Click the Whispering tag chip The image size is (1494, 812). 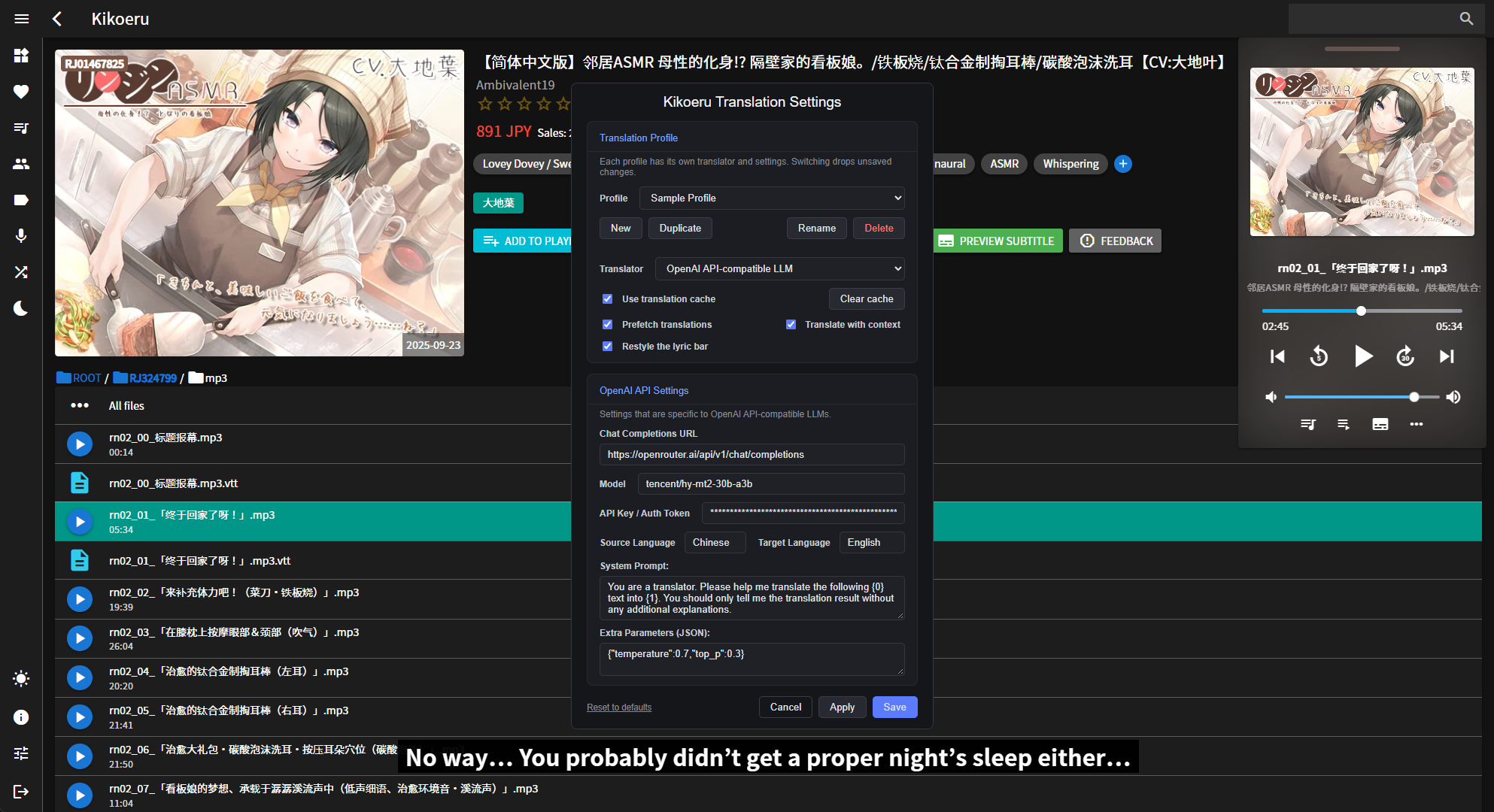point(1070,164)
